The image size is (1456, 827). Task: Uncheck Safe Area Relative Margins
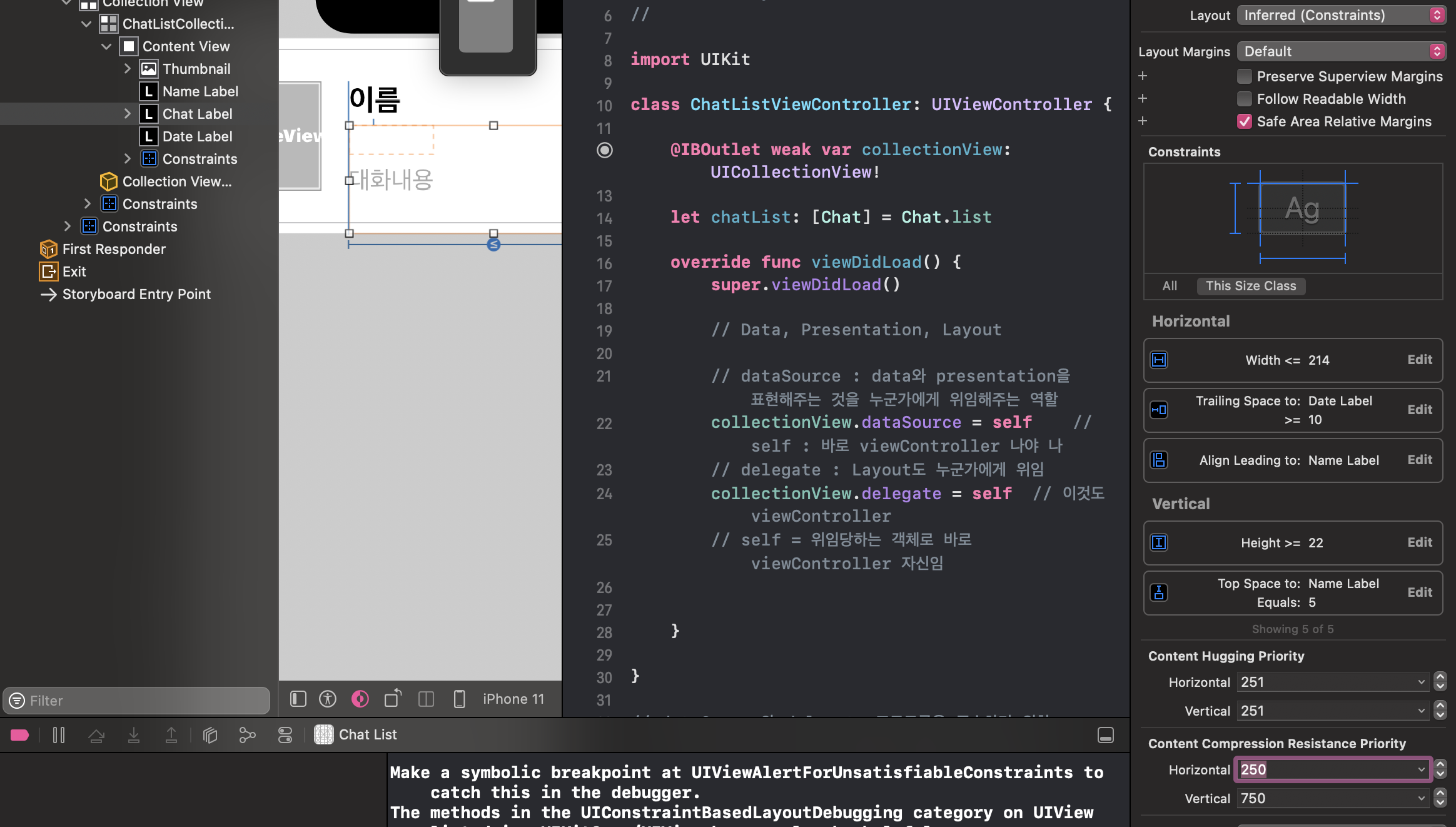pos(1244,121)
